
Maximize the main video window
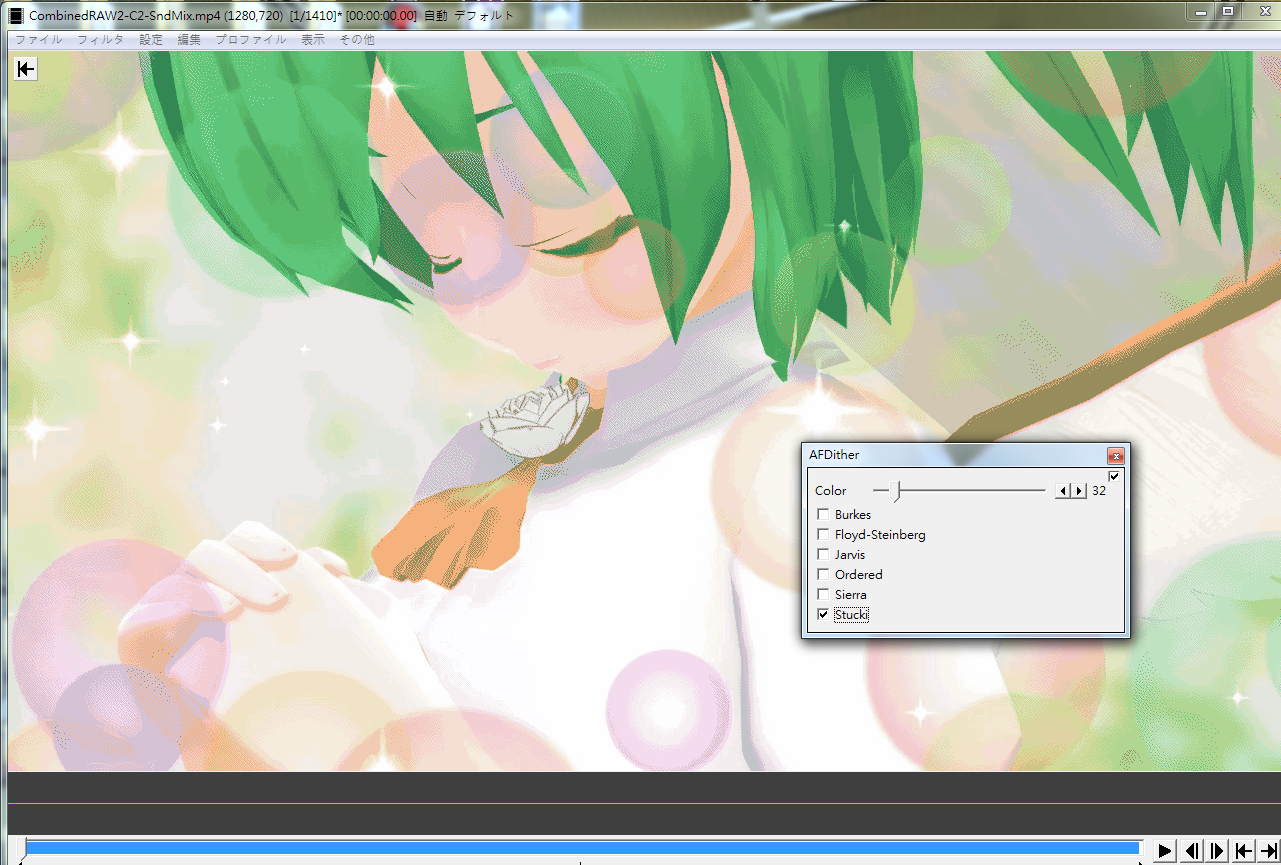point(1228,11)
